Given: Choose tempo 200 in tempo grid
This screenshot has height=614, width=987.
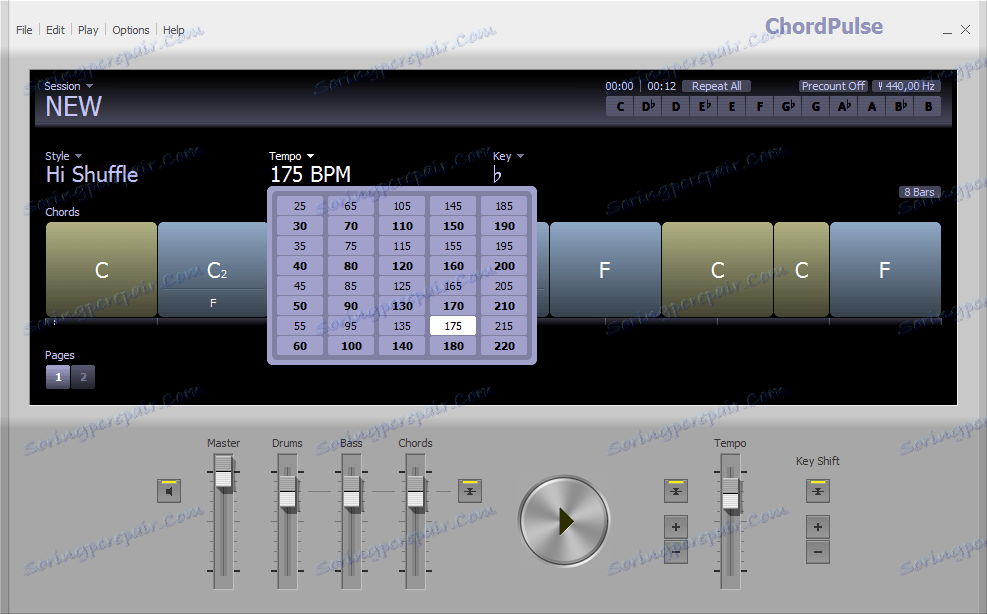Looking at the screenshot, I should click(504, 266).
